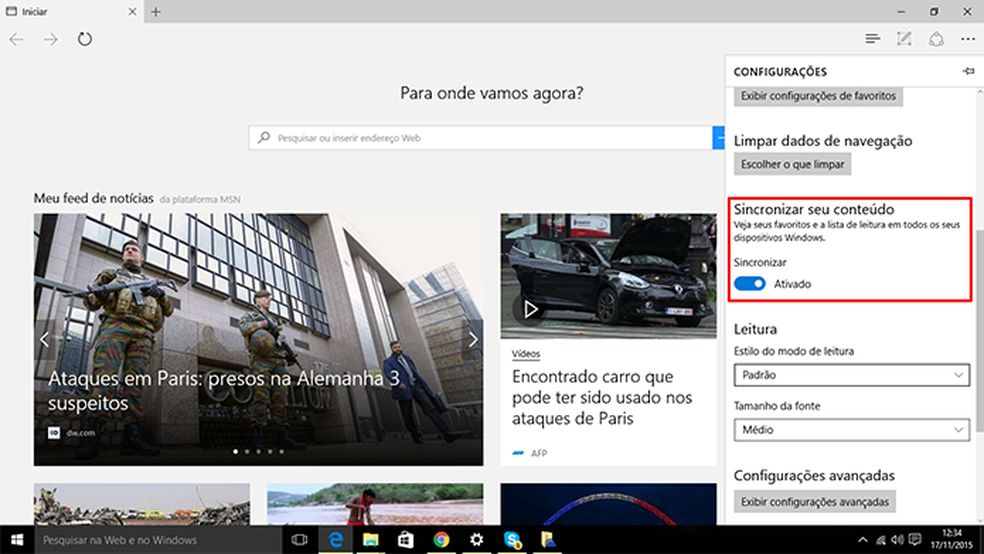Click the Vídeos category link
This screenshot has height=554, width=984.
tap(526, 354)
